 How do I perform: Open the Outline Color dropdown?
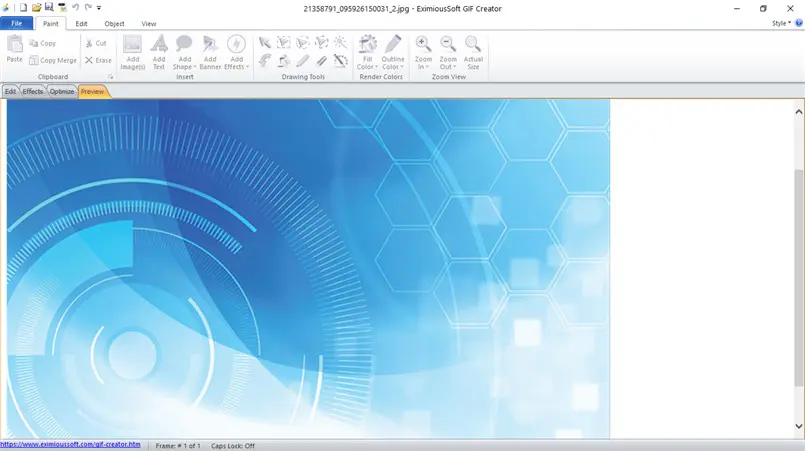tap(393, 52)
